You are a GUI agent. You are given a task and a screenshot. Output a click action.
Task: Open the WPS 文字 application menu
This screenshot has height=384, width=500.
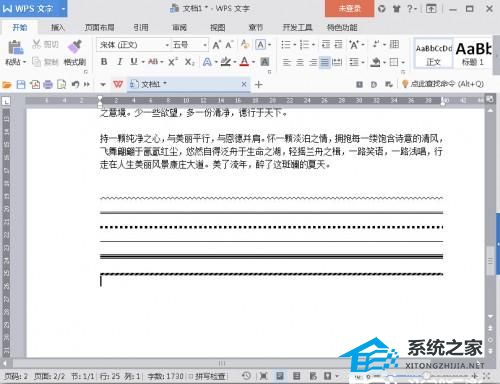click(x=33, y=8)
